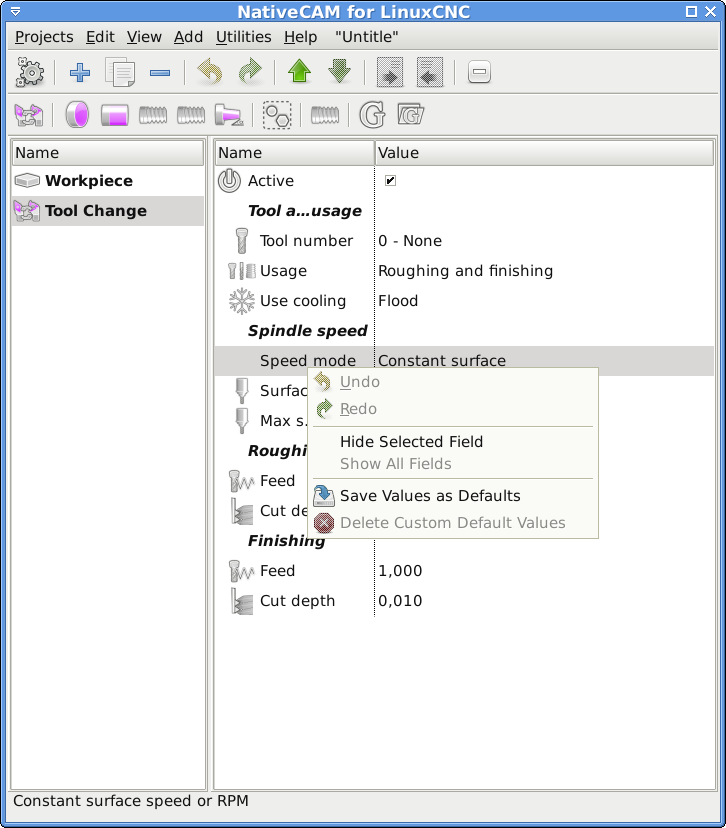
Task: Click the thread icon before G icon
Action: [325, 115]
